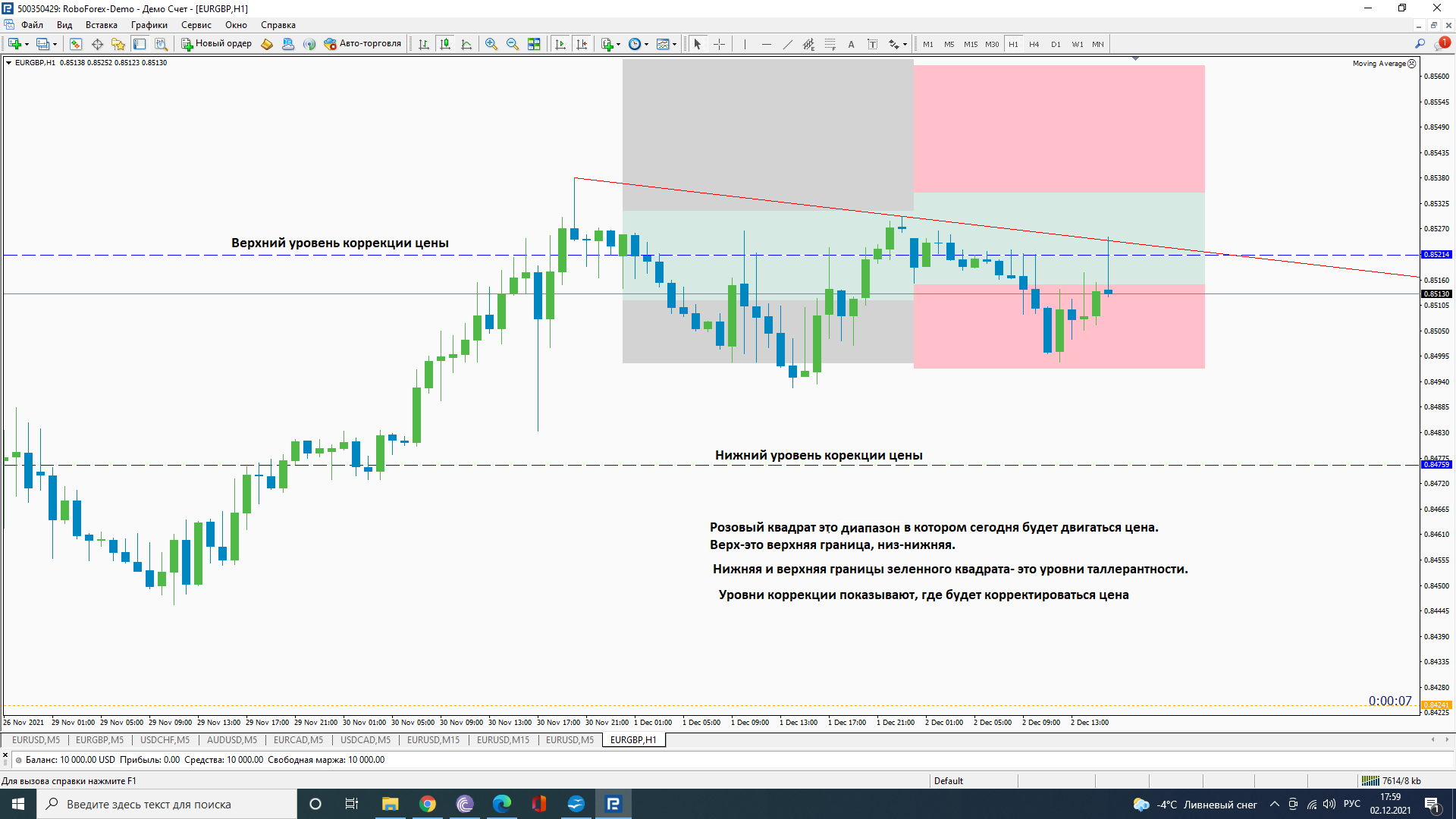
Task: Select the crosshair tool
Action: [x=719, y=44]
